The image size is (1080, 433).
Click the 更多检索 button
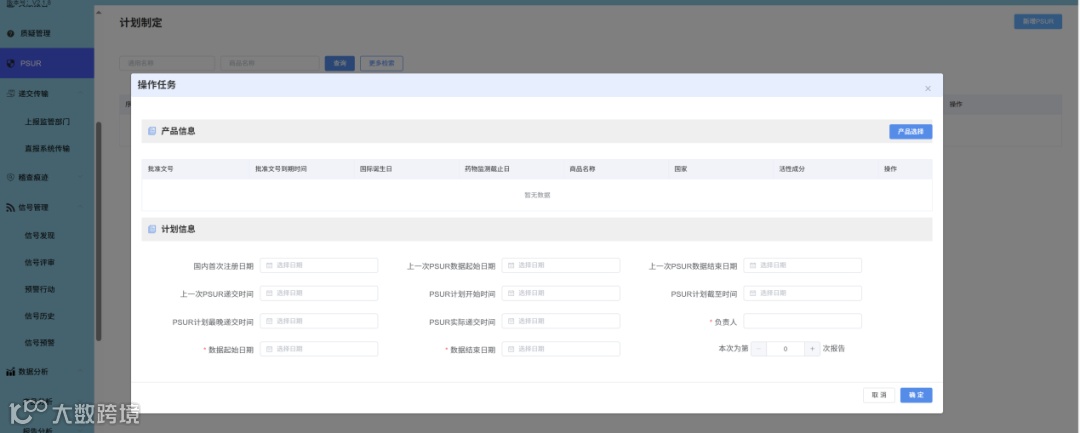pos(382,63)
